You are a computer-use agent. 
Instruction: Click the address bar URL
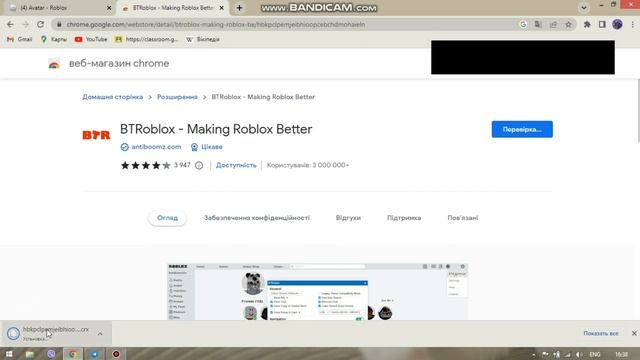[216, 24]
